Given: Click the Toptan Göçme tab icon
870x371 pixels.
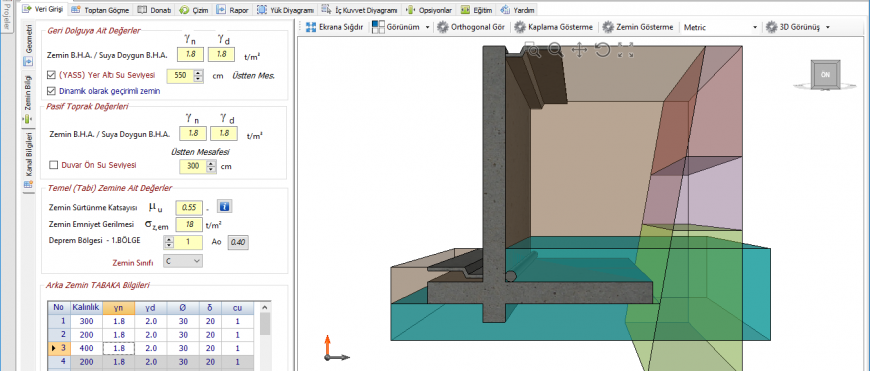Looking at the screenshot, I should [x=75, y=9].
